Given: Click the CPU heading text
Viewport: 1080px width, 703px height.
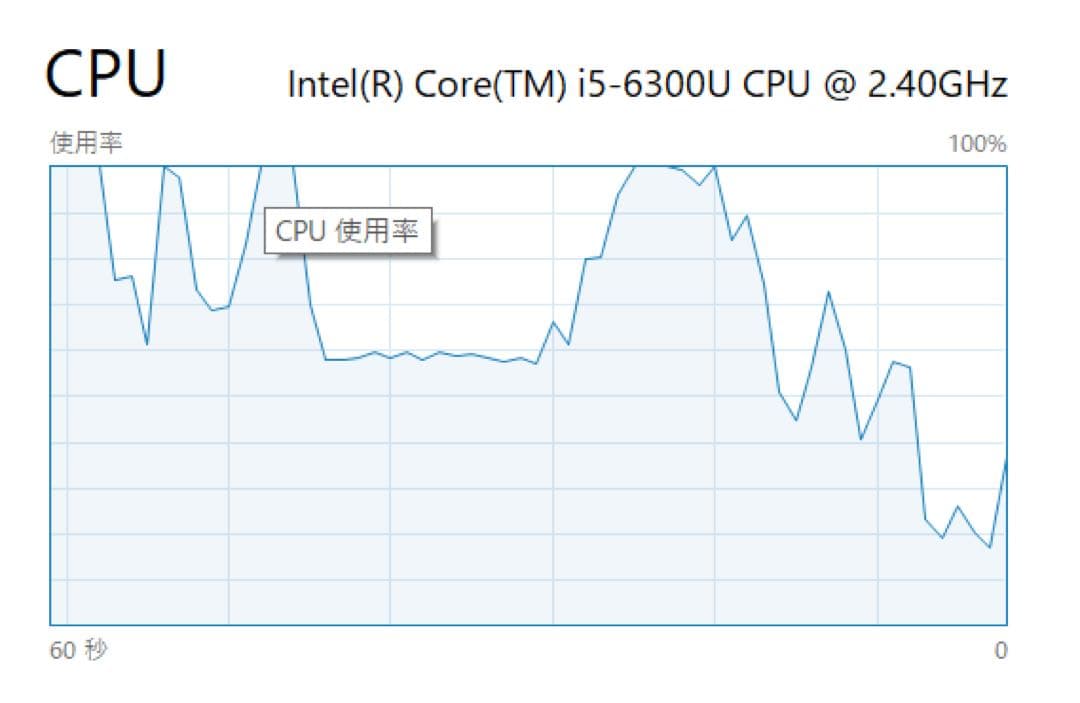Looking at the screenshot, I should coord(108,72).
